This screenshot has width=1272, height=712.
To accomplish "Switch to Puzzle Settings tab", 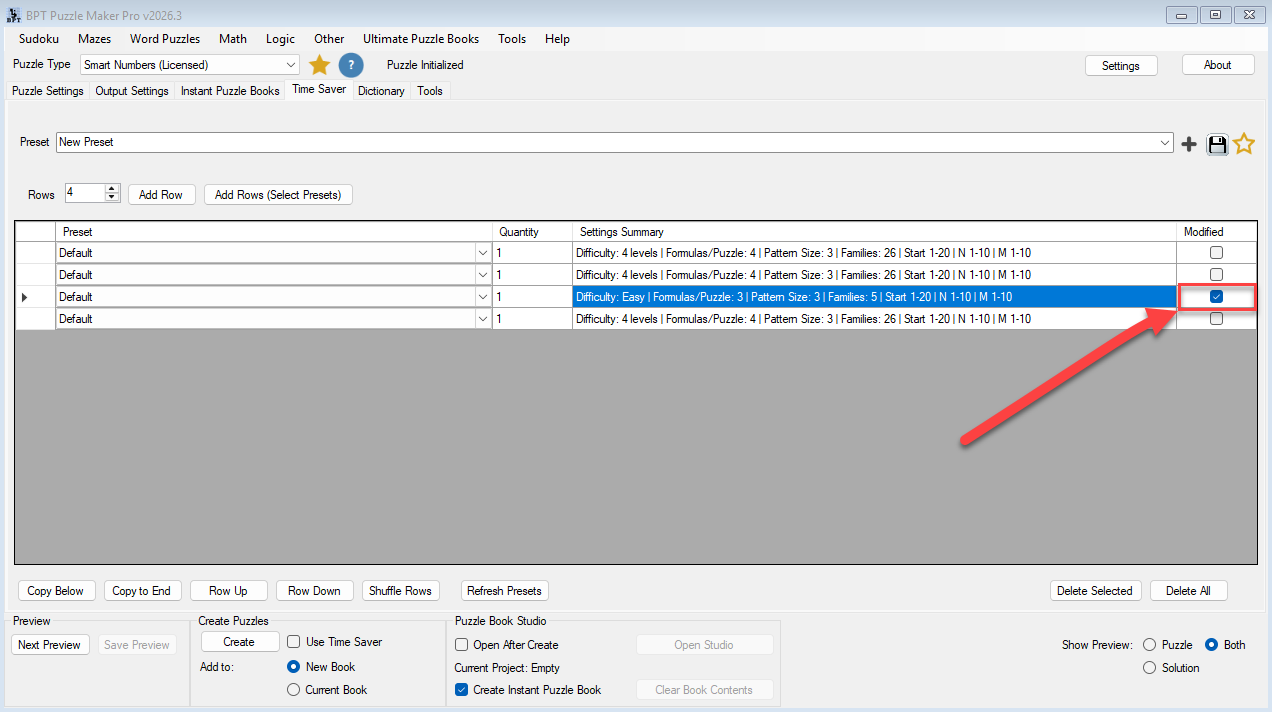I will tap(48, 91).
